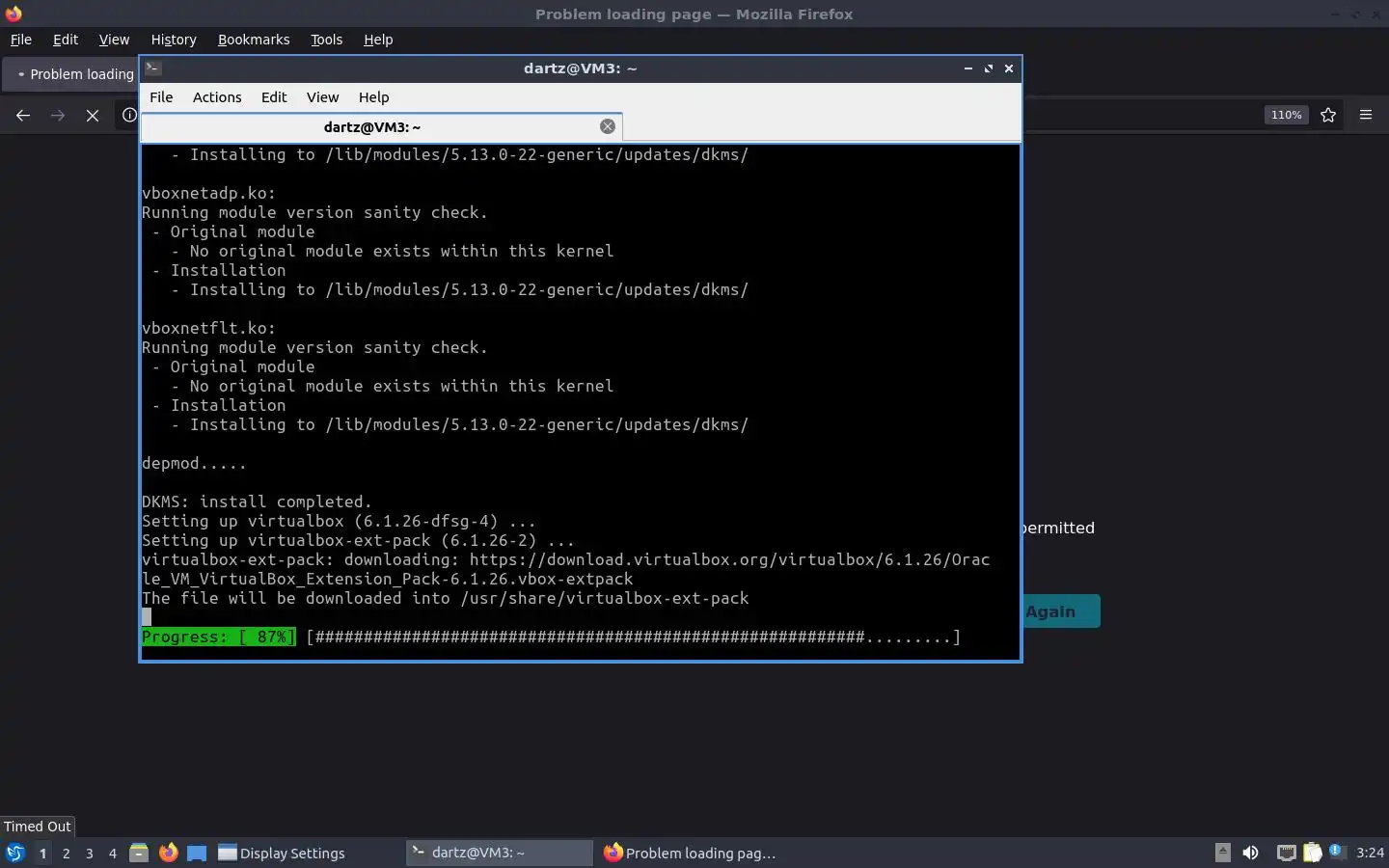Click the 'Timed Out' status text
The width and height of the screenshot is (1389, 868).
[x=38, y=827]
